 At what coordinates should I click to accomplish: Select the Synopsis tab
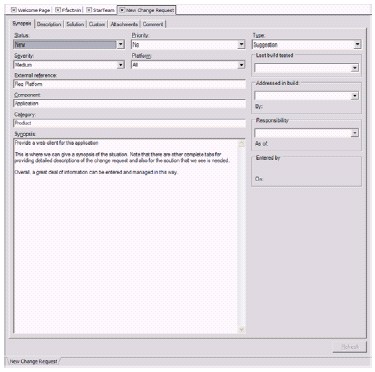click(22, 23)
